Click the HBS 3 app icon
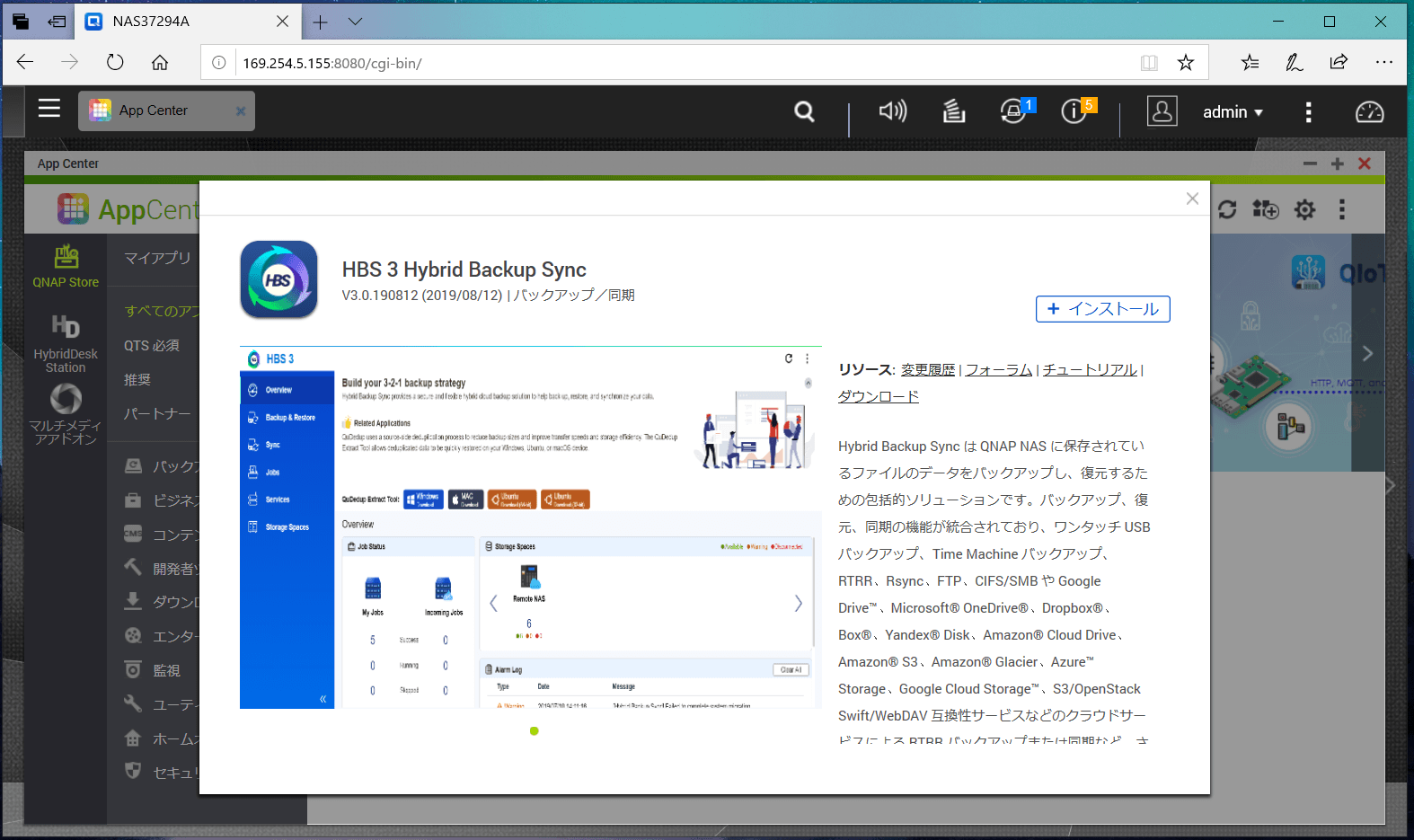Viewport: 1414px width, 840px height. (x=278, y=279)
